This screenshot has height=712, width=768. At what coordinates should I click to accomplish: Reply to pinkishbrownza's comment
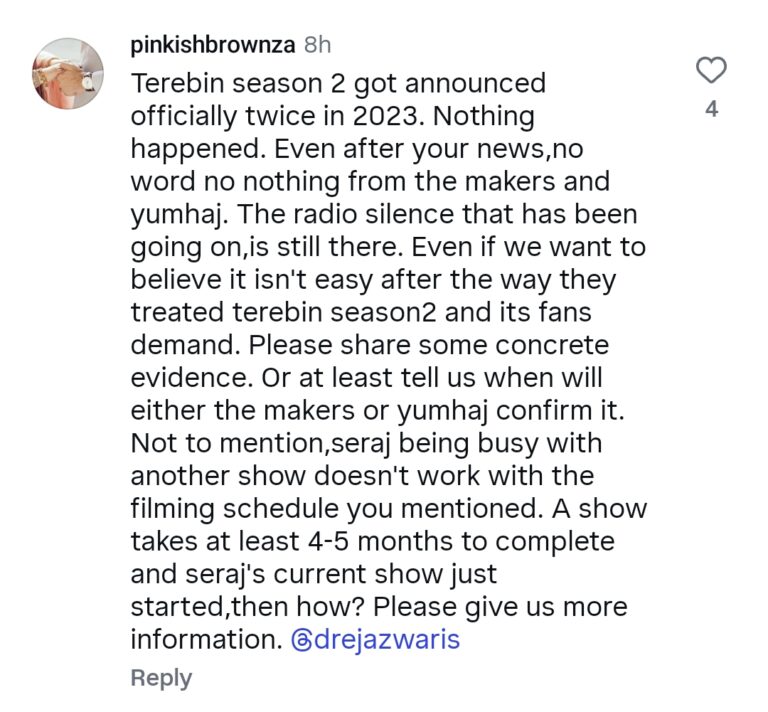coord(161,678)
